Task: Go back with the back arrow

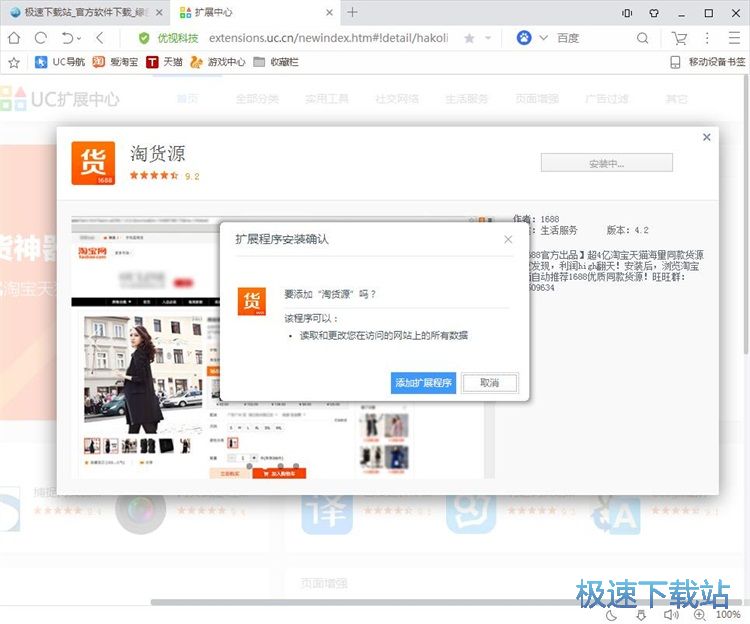Action: 100,38
